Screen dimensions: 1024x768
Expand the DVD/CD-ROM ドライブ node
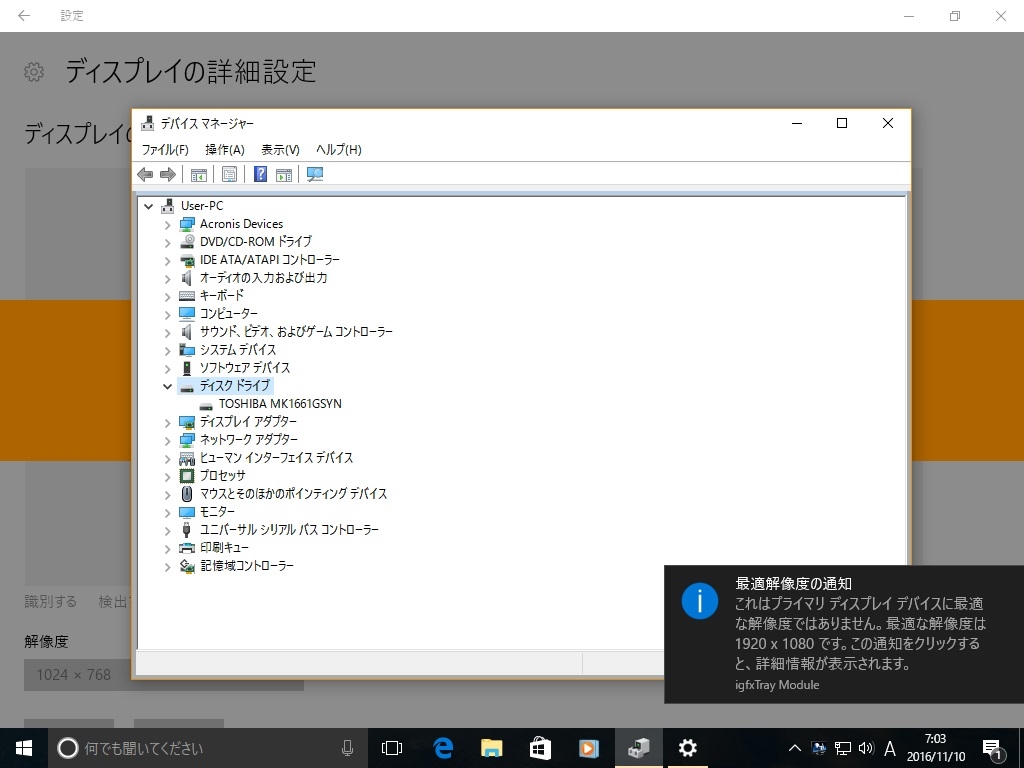[x=168, y=243]
